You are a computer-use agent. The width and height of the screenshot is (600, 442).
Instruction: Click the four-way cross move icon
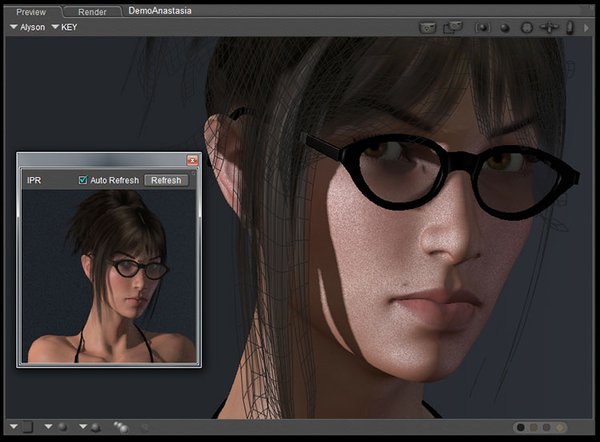[x=549, y=28]
